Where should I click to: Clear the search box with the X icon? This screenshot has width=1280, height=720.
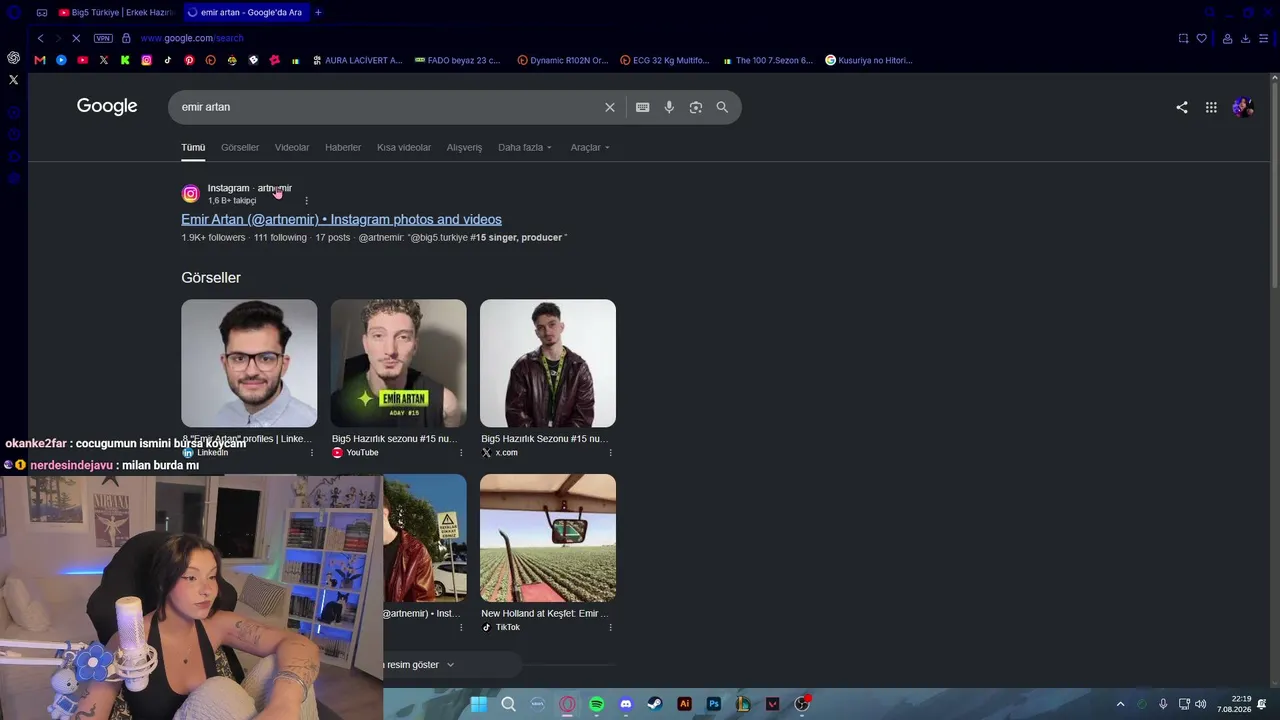coord(610,107)
